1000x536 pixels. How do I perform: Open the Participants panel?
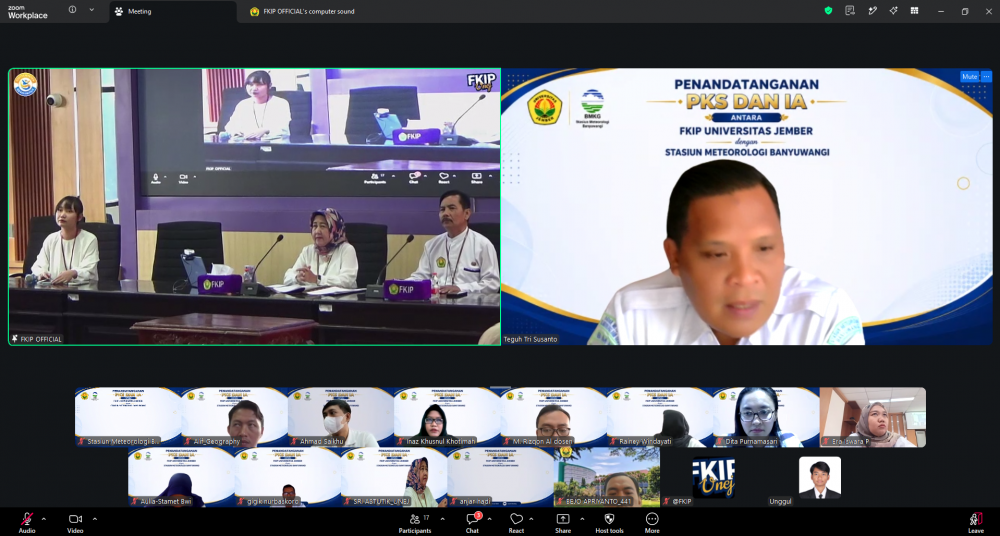click(415, 522)
